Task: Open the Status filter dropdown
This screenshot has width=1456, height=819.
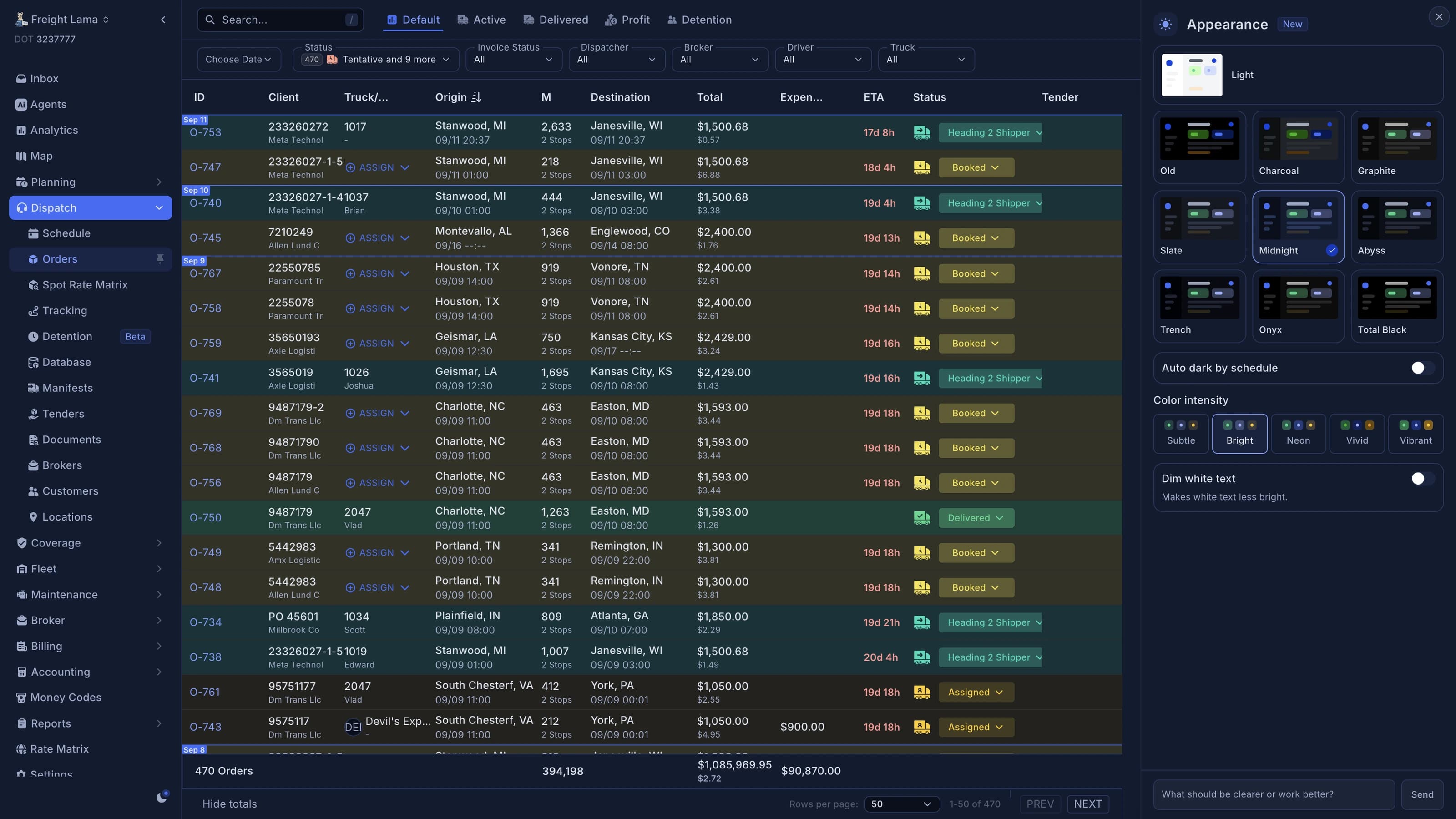Action: coord(375,59)
